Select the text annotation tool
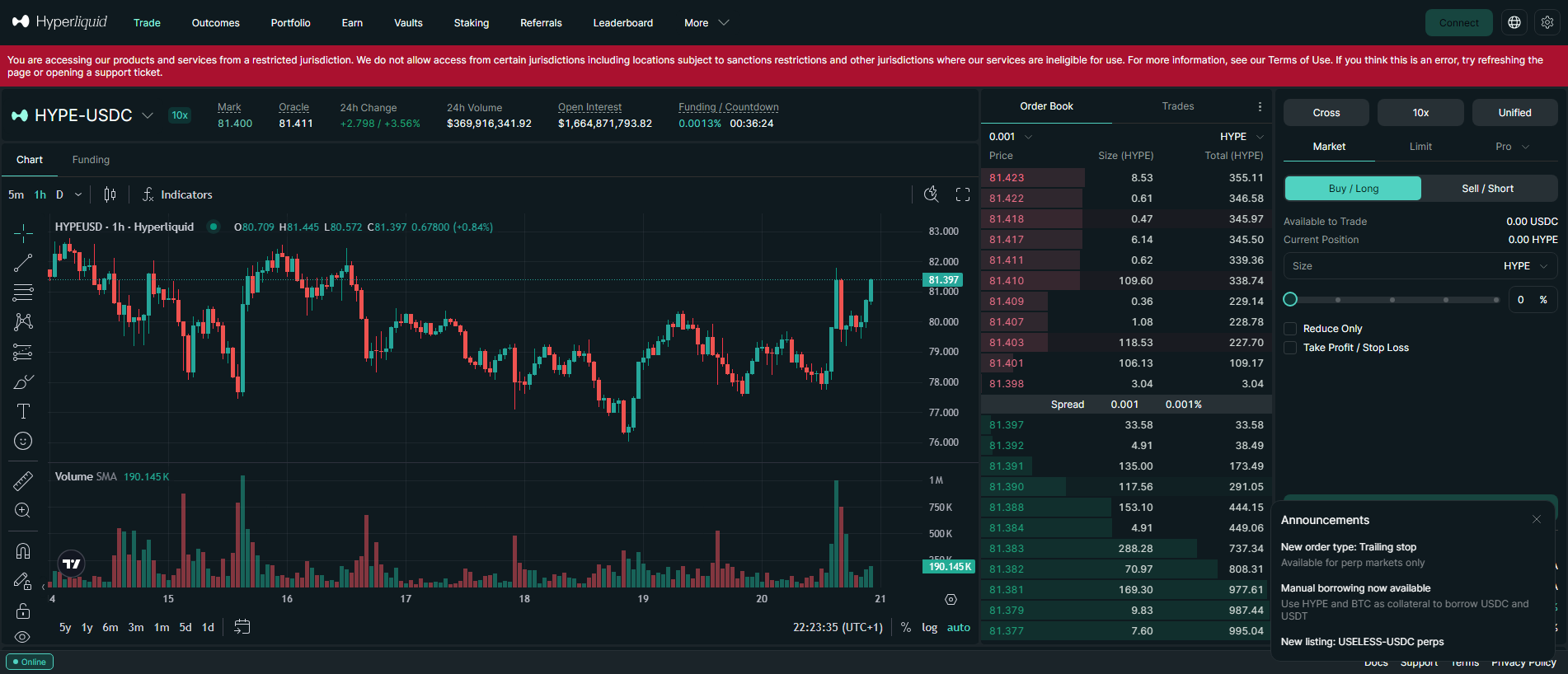 pyautogui.click(x=23, y=411)
